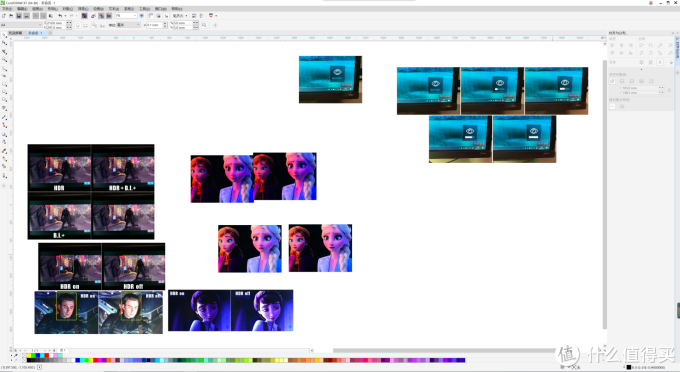The image size is (680, 372).
Task: Click the Undo arrow icon
Action: (60, 16)
